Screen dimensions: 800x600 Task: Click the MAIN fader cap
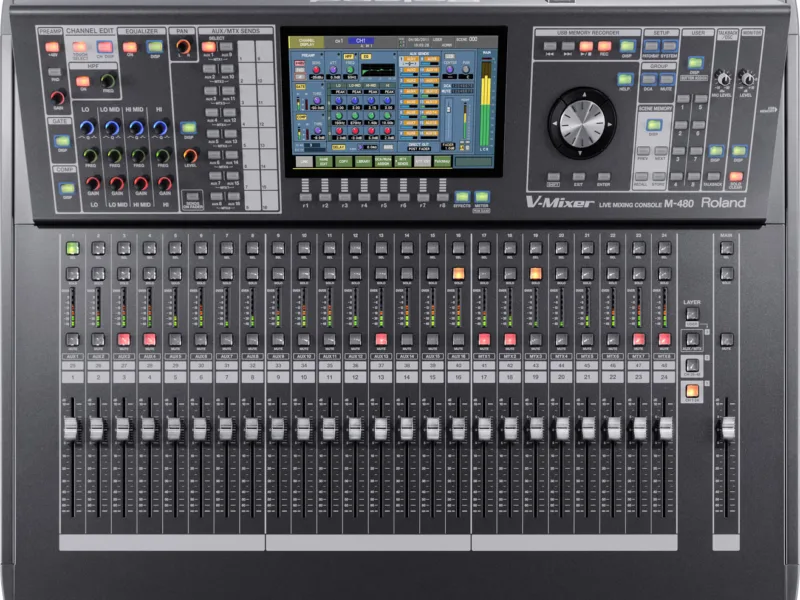[728, 428]
